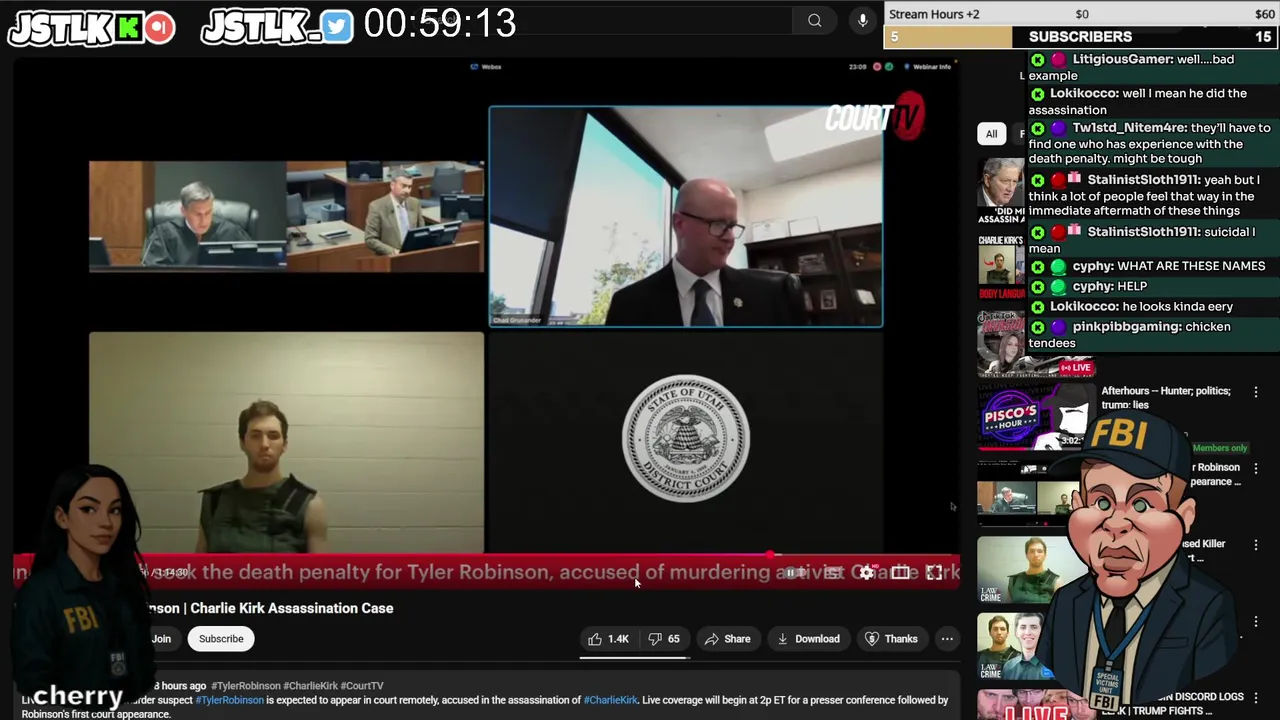This screenshot has width=1280, height=720.
Task: Open options menu for Robinson appearance video
Action: 1256,468
